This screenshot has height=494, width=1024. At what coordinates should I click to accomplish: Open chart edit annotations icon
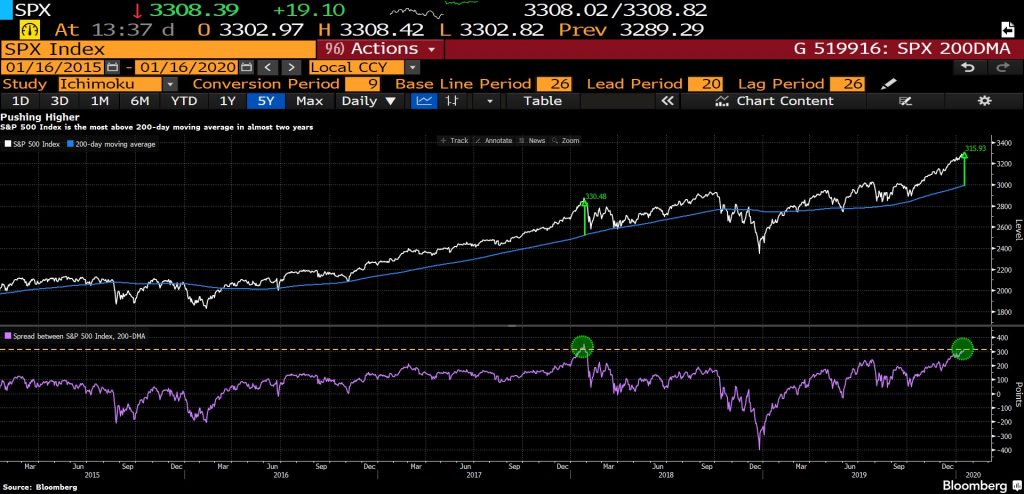click(905, 101)
